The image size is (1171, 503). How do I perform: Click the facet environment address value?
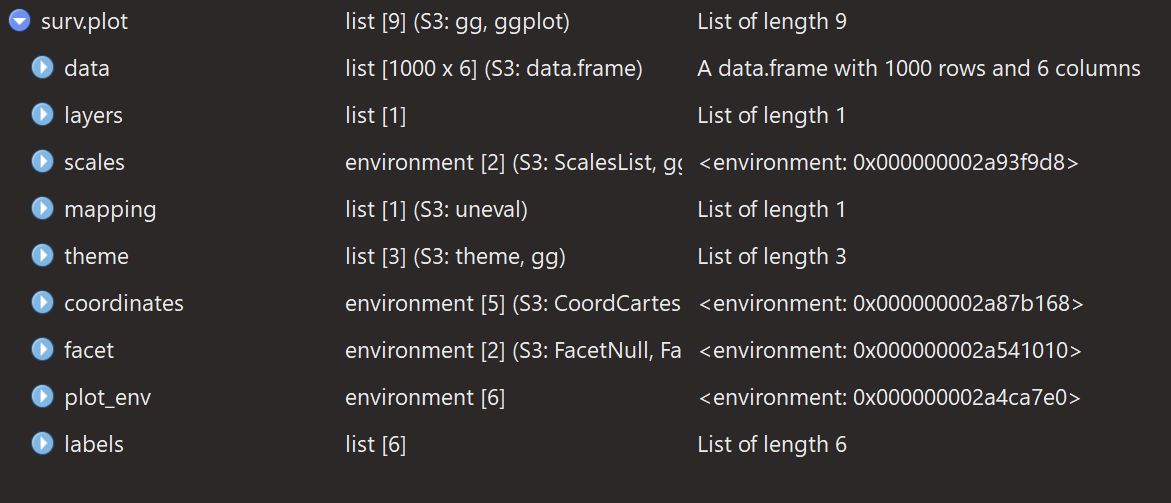tap(890, 351)
